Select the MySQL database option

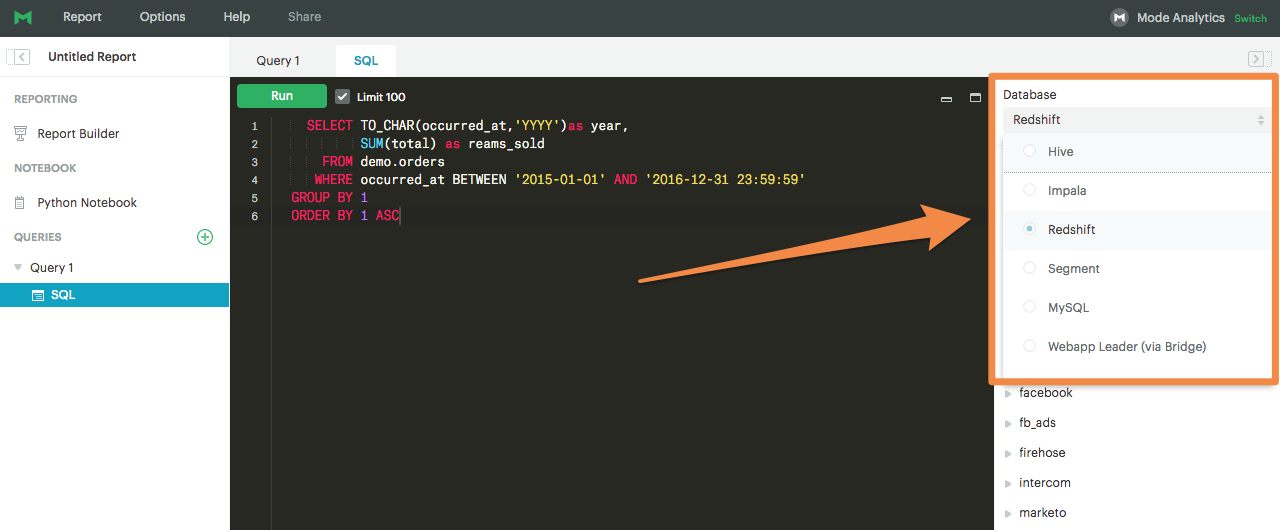(1137, 308)
